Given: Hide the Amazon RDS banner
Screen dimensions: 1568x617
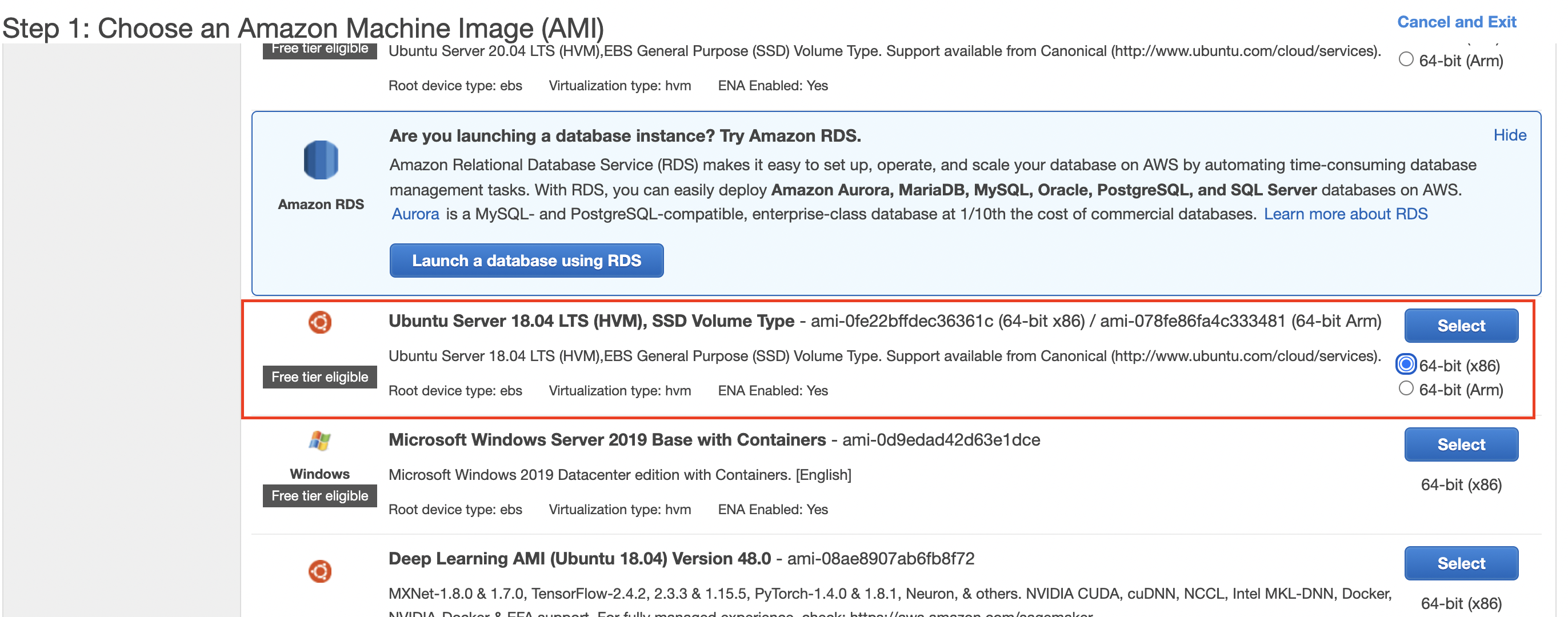Looking at the screenshot, I should (x=1510, y=135).
